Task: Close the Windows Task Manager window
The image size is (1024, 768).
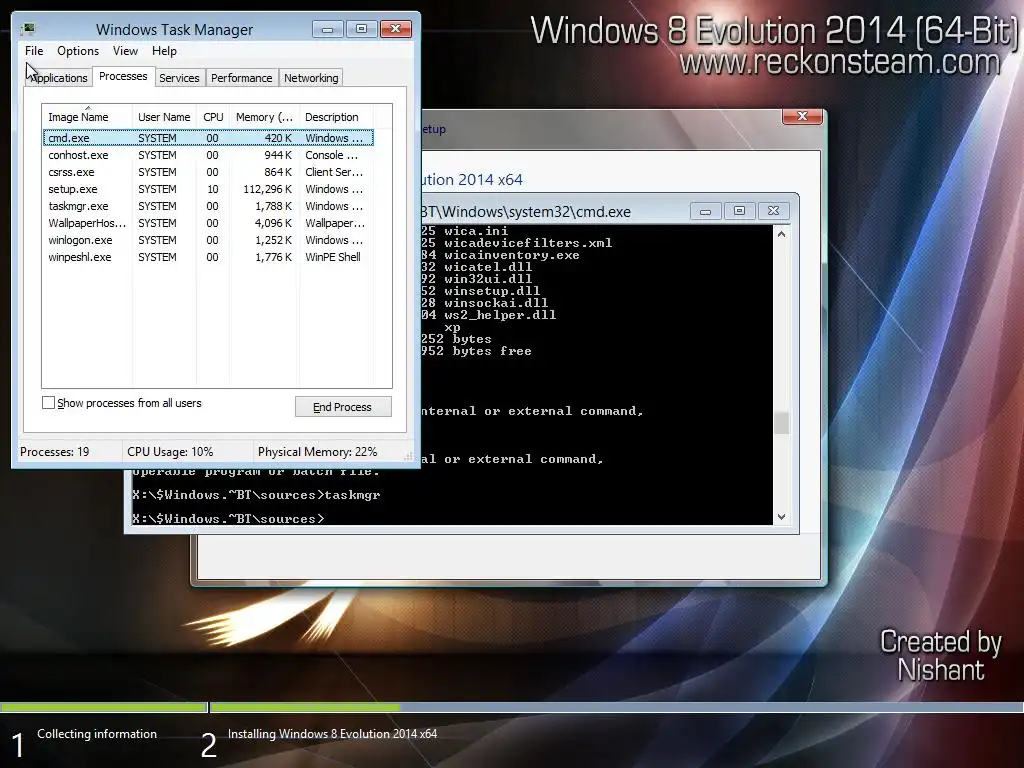Action: tap(396, 29)
